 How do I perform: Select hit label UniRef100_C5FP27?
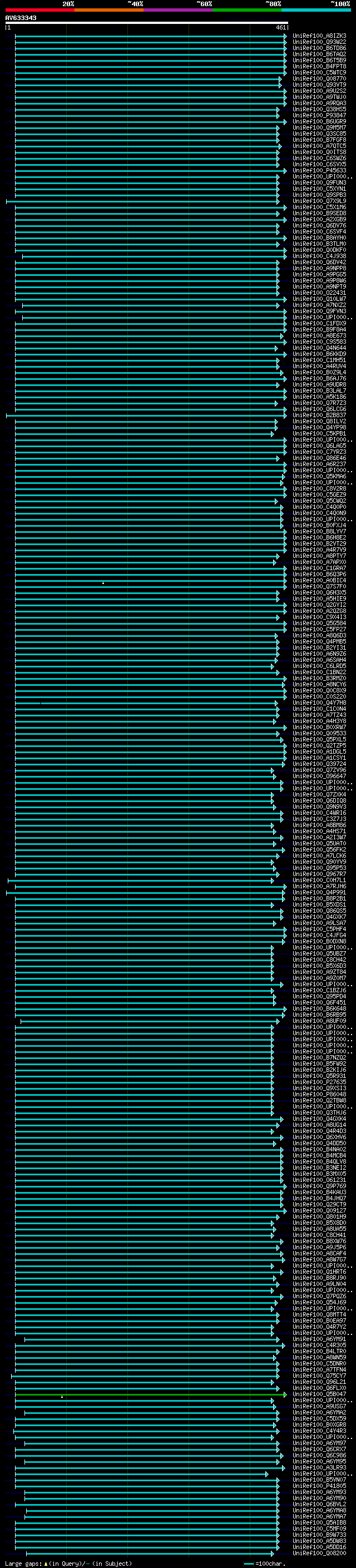click(319, 630)
